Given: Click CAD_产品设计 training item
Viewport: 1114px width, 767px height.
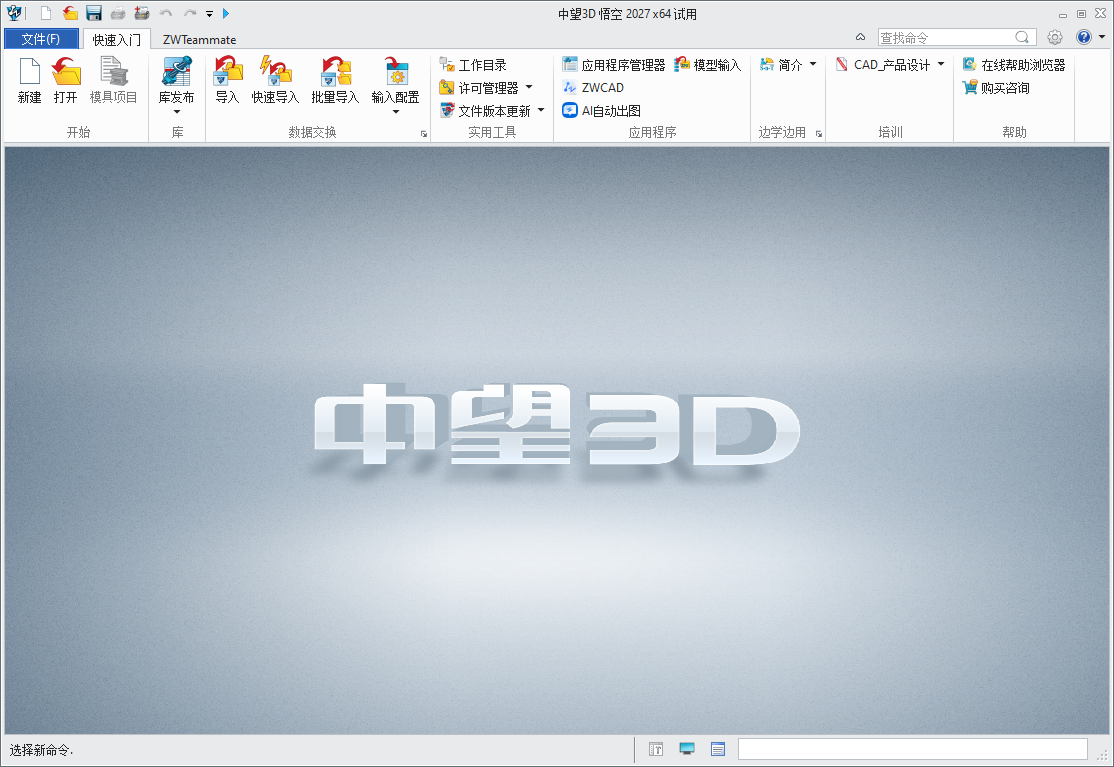Looking at the screenshot, I should point(883,65).
